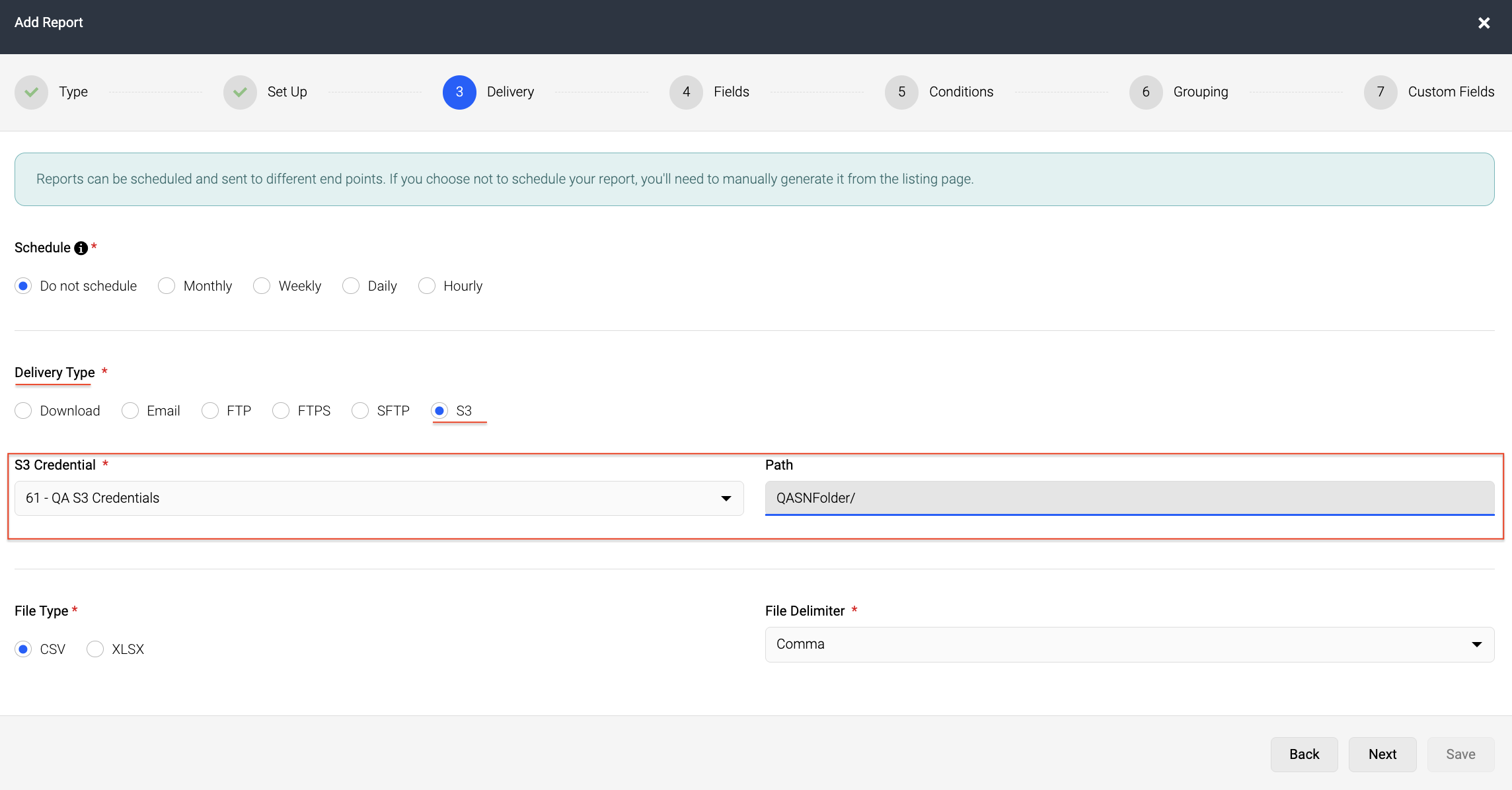The height and width of the screenshot is (790, 1512).
Task: Go to the Custom Fields step label
Action: pyautogui.click(x=1451, y=92)
